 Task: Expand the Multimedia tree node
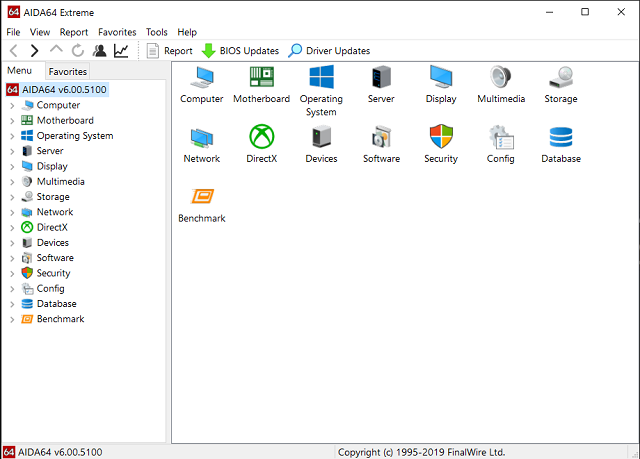(x=12, y=182)
